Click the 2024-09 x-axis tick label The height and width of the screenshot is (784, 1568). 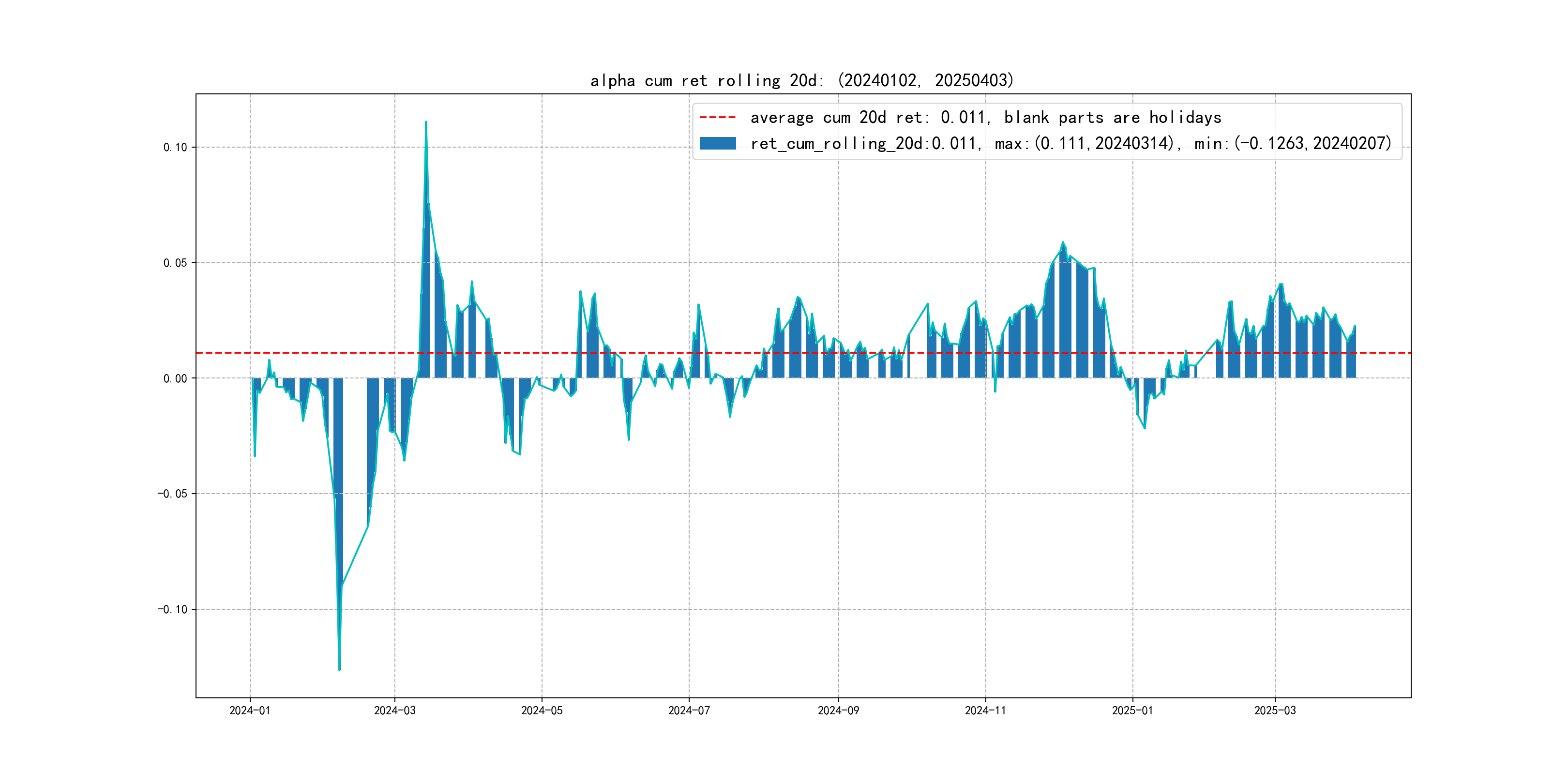tap(838, 710)
